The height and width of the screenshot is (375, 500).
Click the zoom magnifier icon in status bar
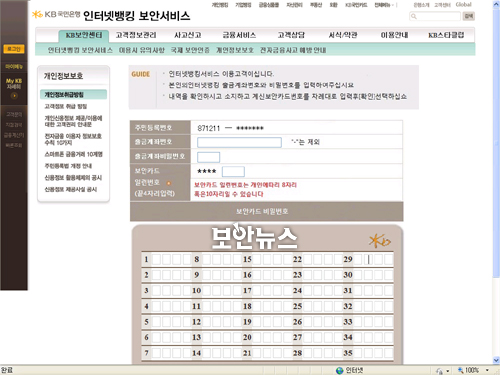(461, 370)
